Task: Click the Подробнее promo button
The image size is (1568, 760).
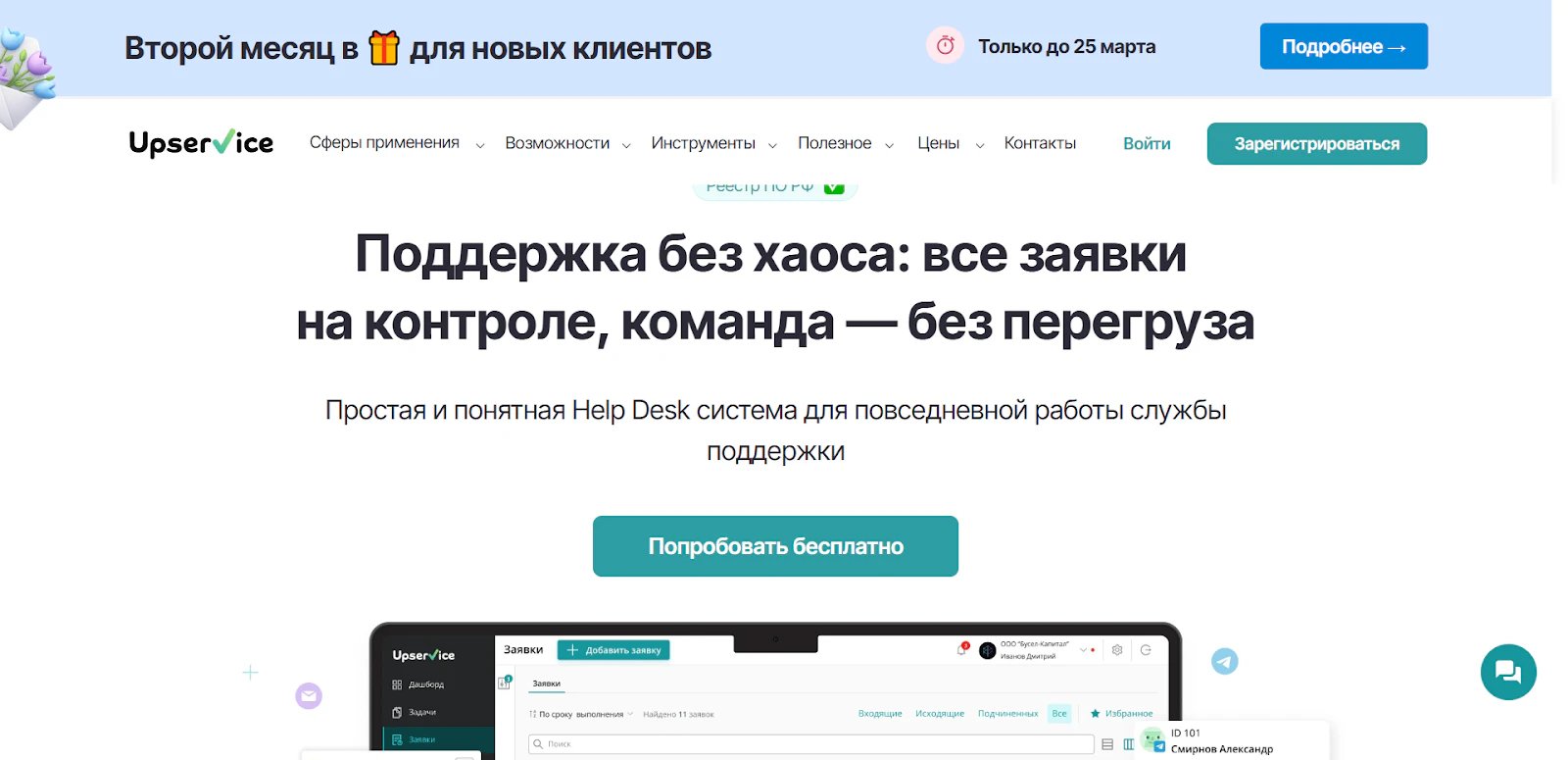Action: [x=1344, y=46]
